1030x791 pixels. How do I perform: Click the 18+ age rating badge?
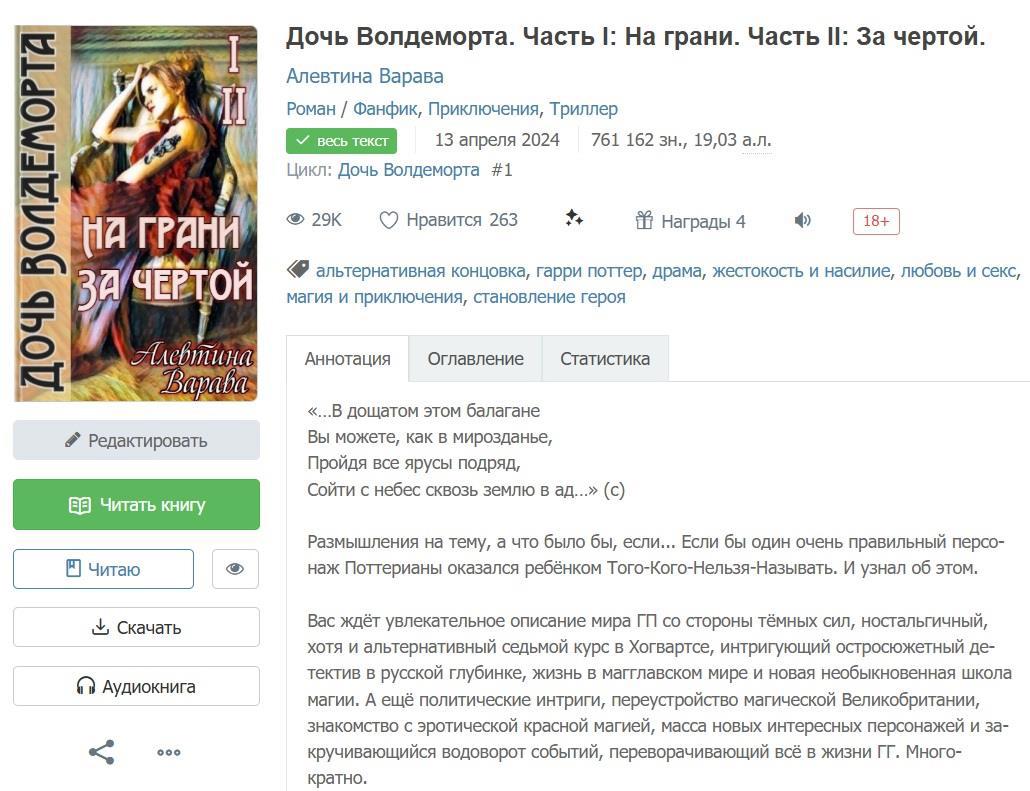tap(876, 221)
